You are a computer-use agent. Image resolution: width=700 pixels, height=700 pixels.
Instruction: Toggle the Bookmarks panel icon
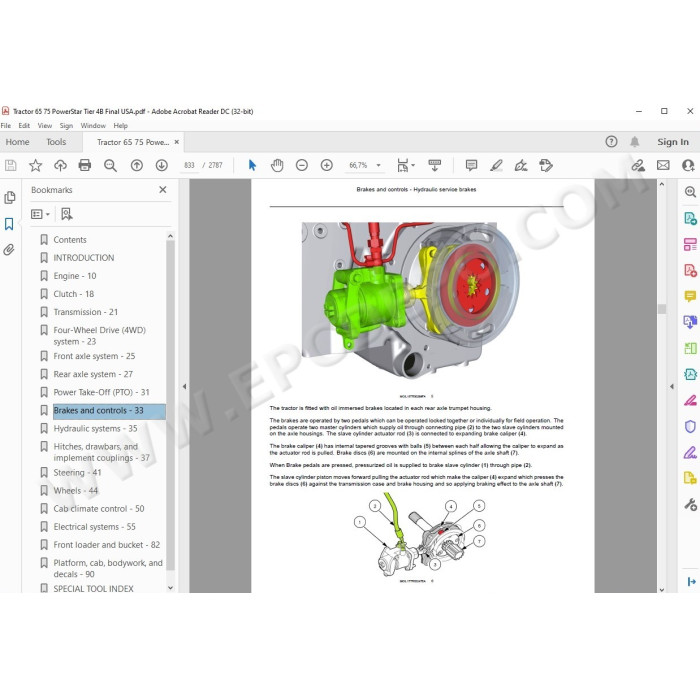[9, 224]
